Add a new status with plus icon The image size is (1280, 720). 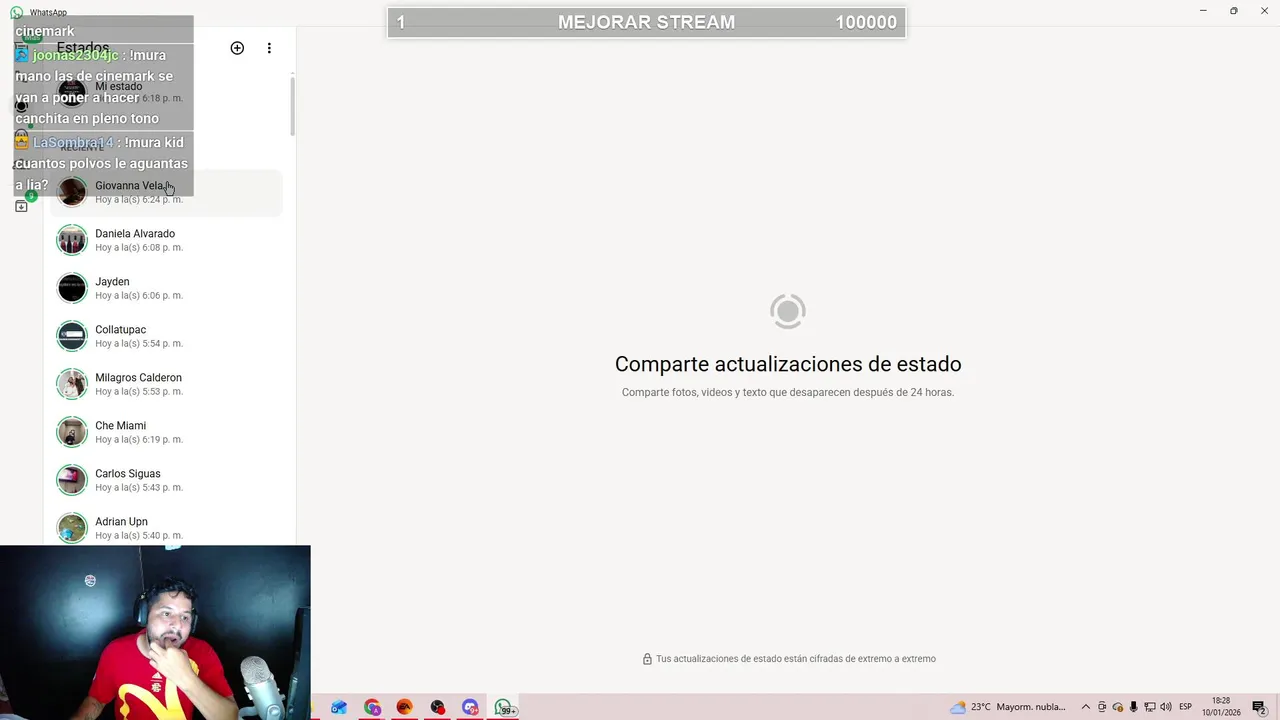click(237, 48)
